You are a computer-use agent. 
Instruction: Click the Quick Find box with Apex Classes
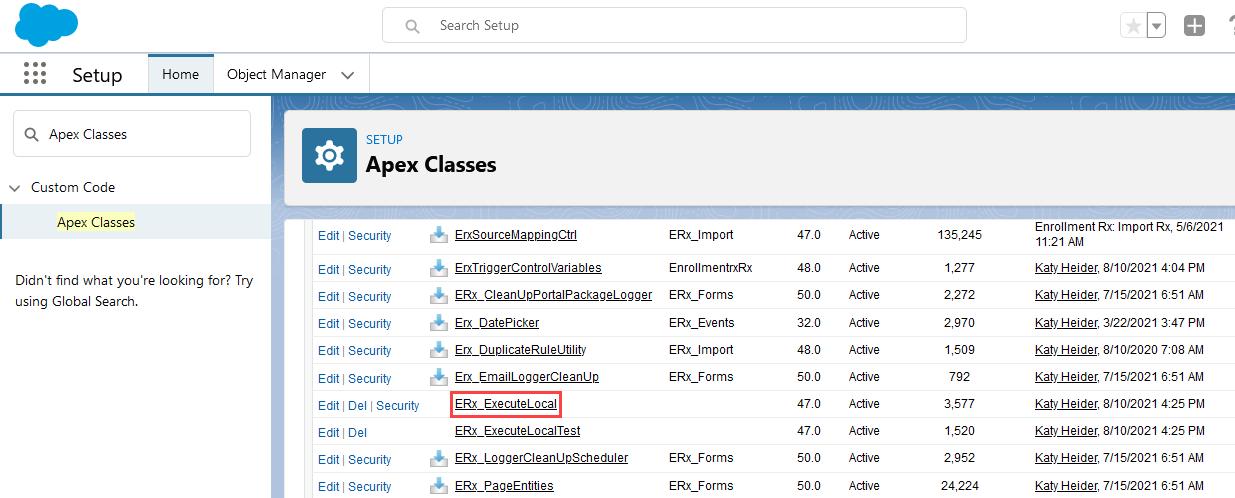(132, 134)
